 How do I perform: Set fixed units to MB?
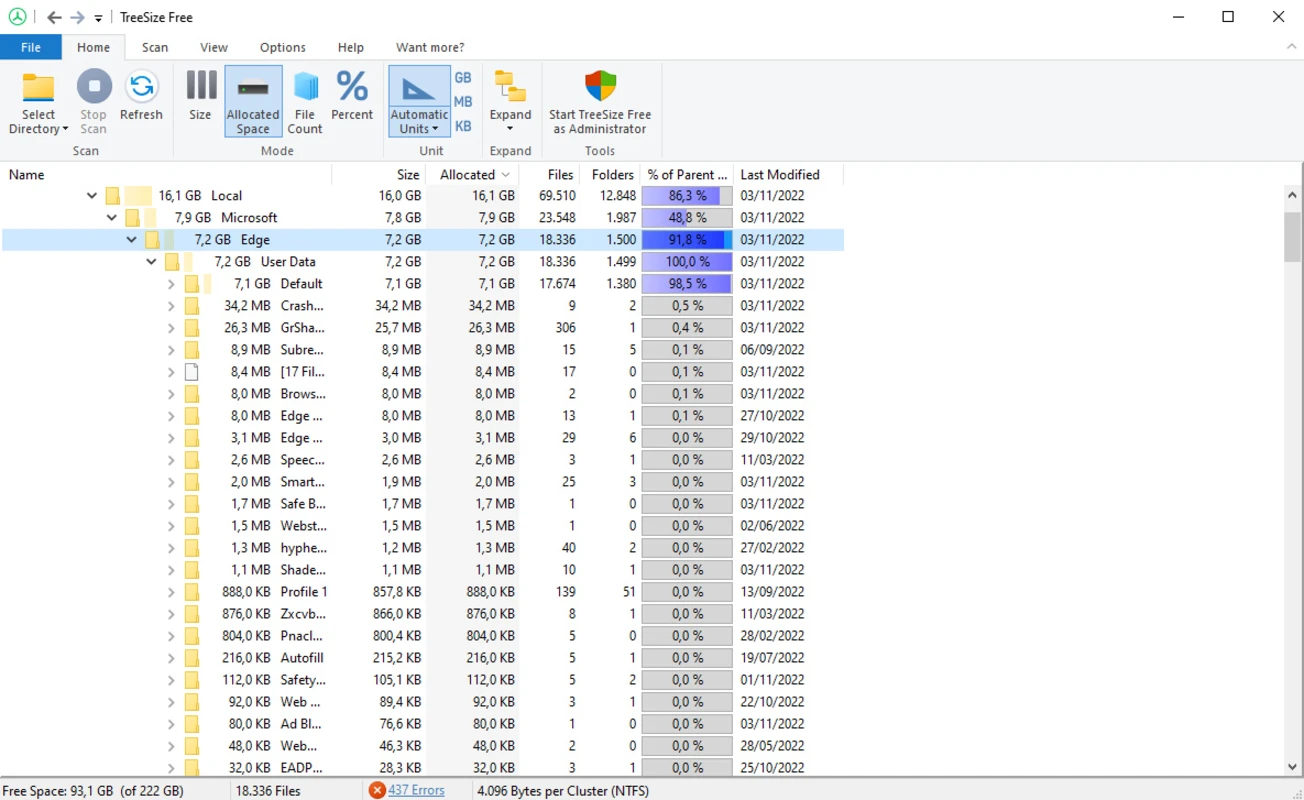(462, 101)
